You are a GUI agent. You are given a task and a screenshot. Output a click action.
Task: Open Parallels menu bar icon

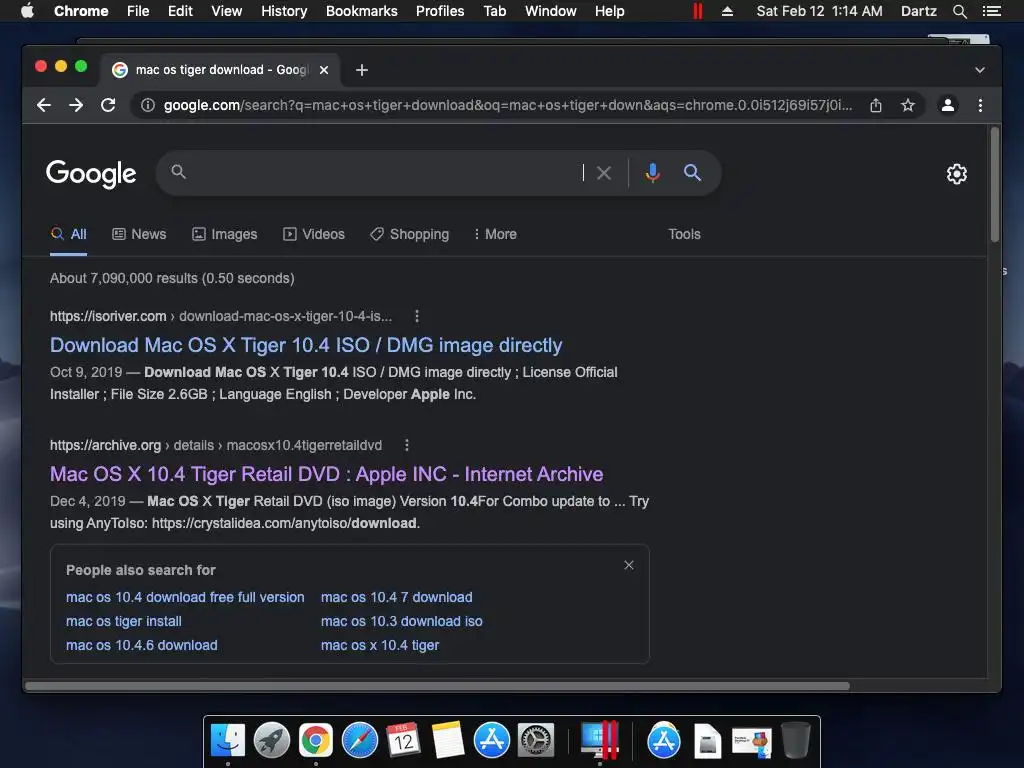pos(697,11)
